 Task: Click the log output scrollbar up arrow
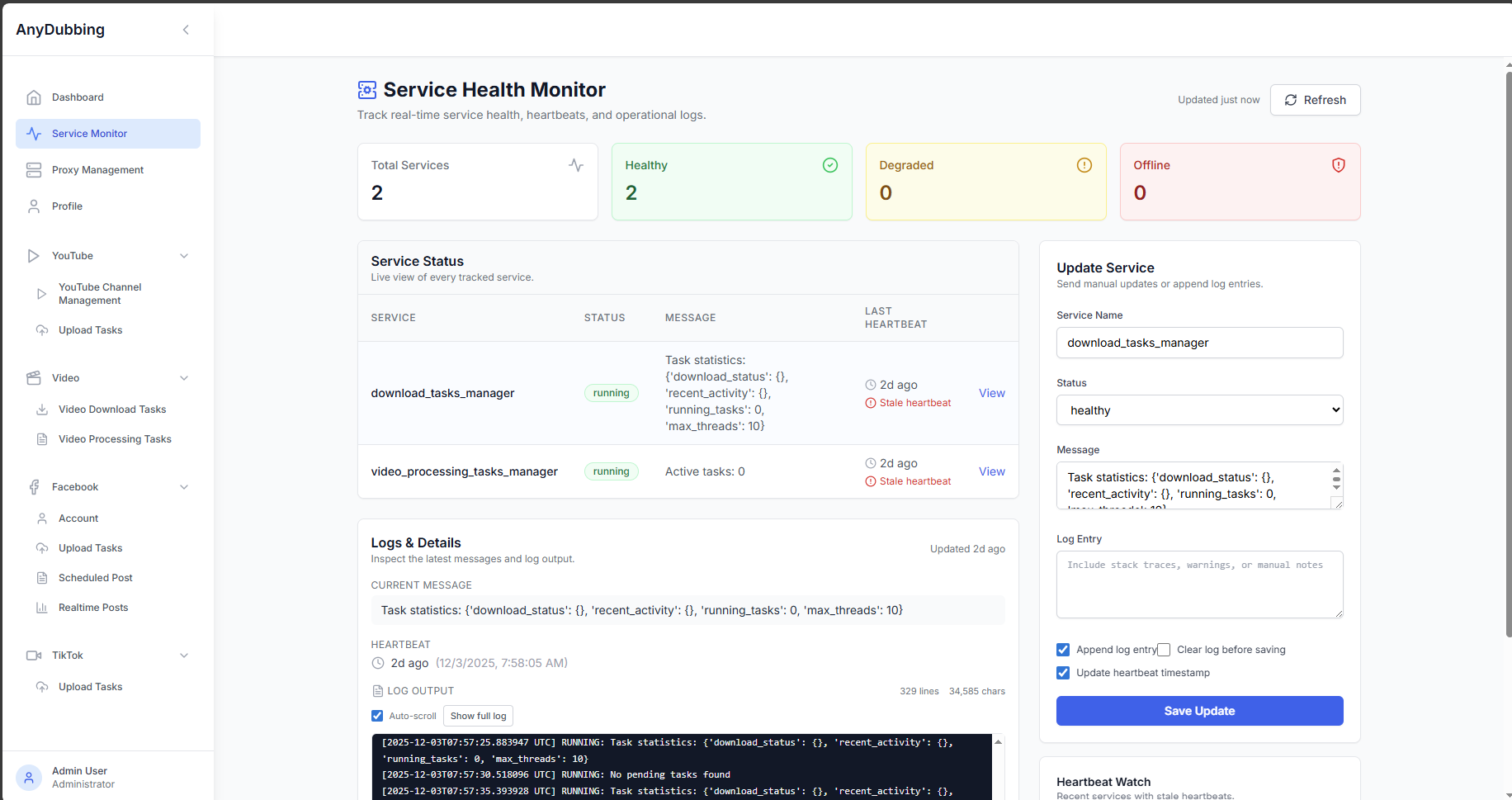[998, 742]
